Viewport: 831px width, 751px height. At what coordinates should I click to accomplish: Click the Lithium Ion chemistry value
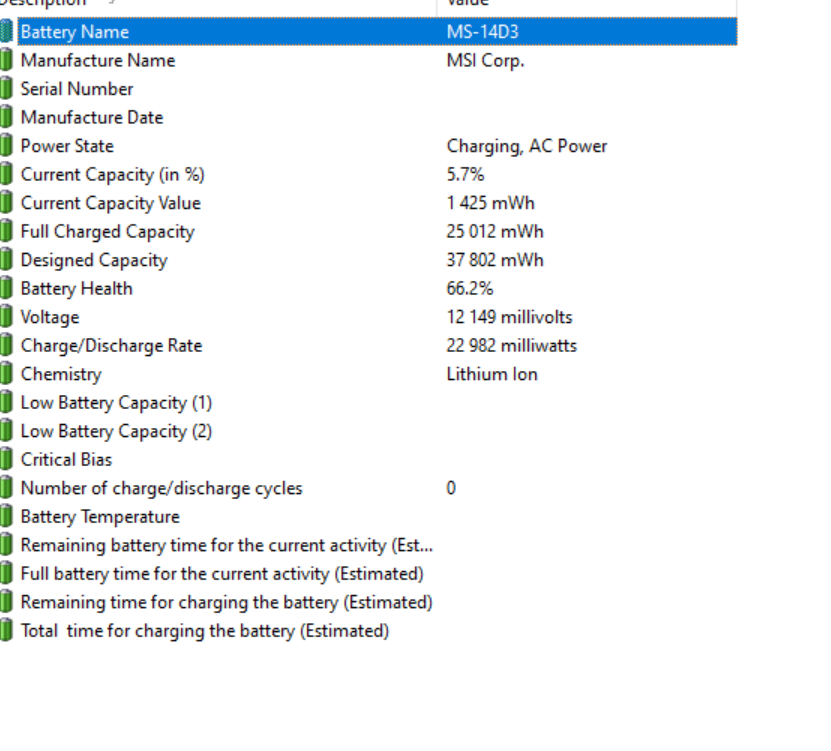tap(492, 375)
